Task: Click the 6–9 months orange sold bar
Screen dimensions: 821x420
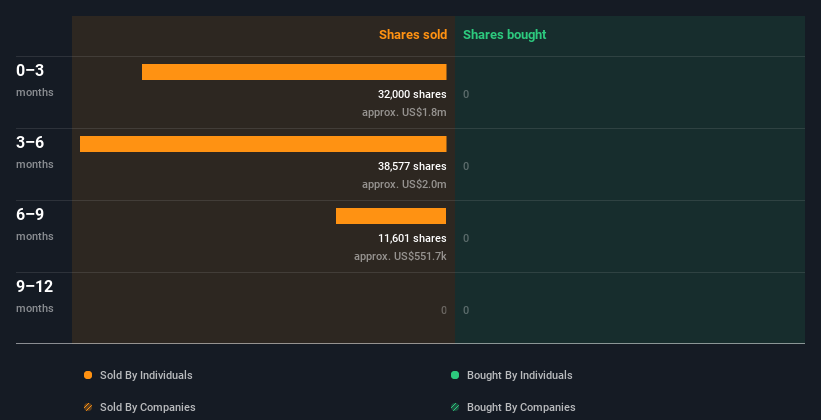Action: pos(391,216)
